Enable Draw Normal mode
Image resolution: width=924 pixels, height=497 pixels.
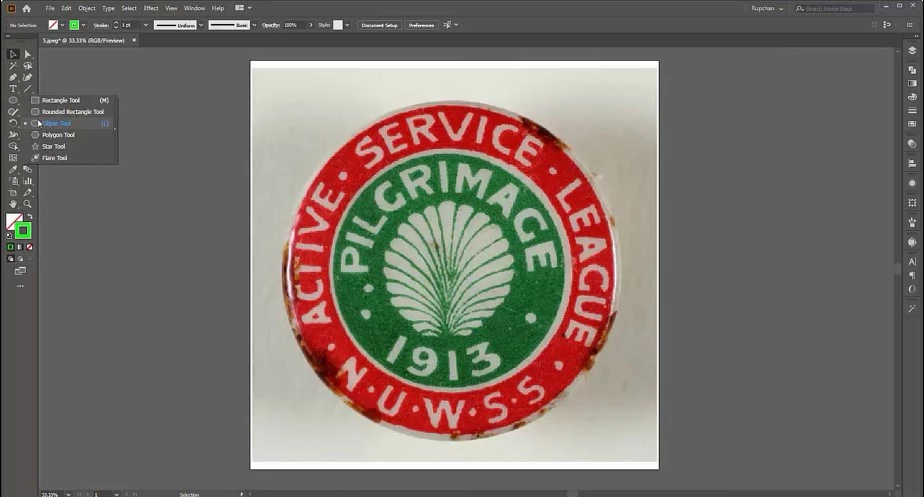(11, 259)
